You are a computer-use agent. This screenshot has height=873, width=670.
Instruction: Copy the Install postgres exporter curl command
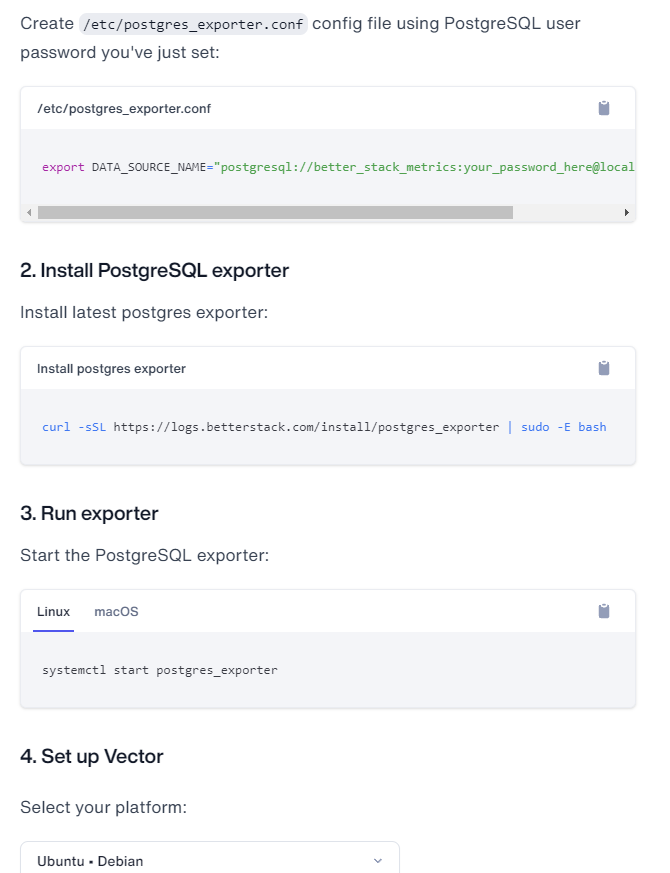tap(604, 368)
